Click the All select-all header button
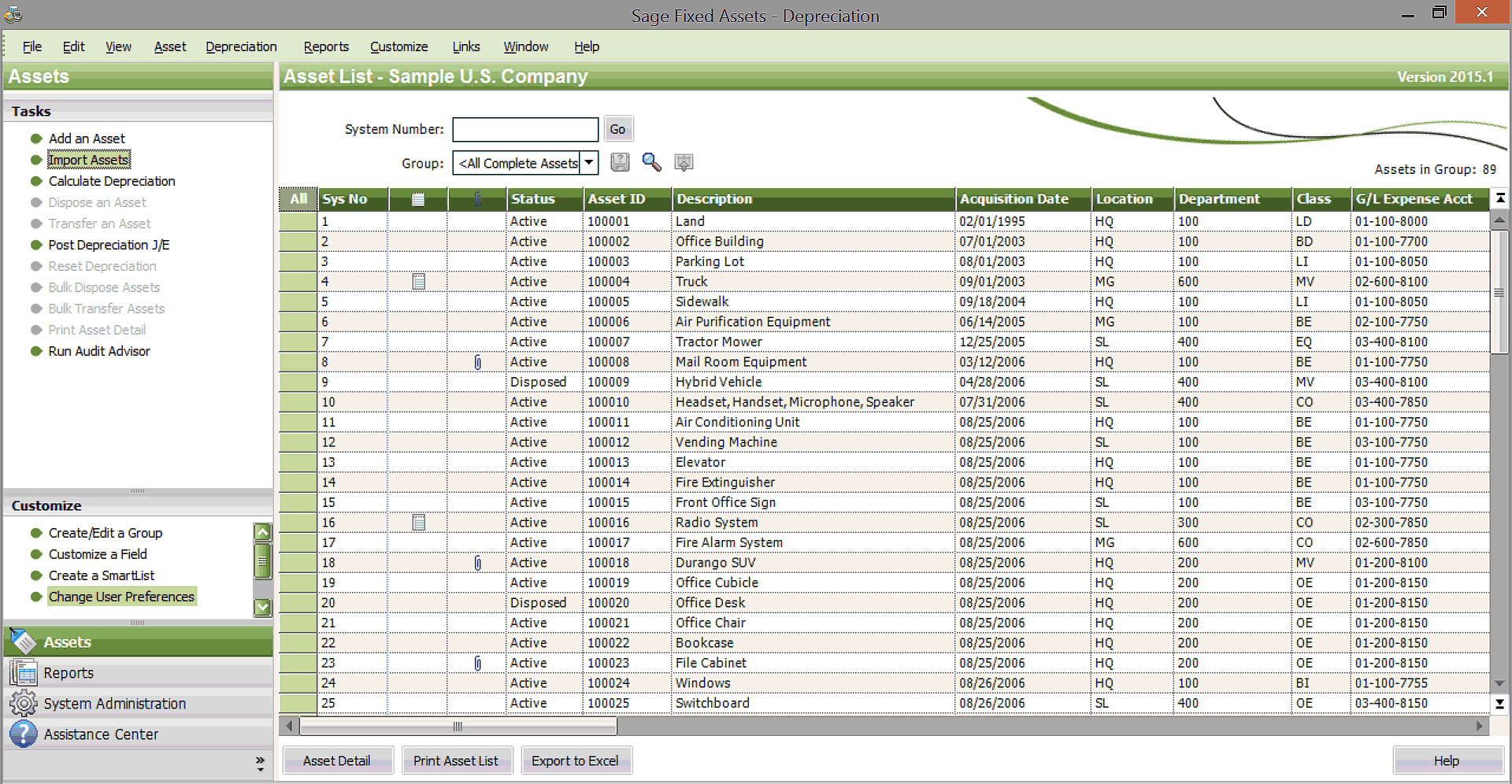Image resolution: width=1512 pixels, height=784 pixels. click(x=298, y=199)
